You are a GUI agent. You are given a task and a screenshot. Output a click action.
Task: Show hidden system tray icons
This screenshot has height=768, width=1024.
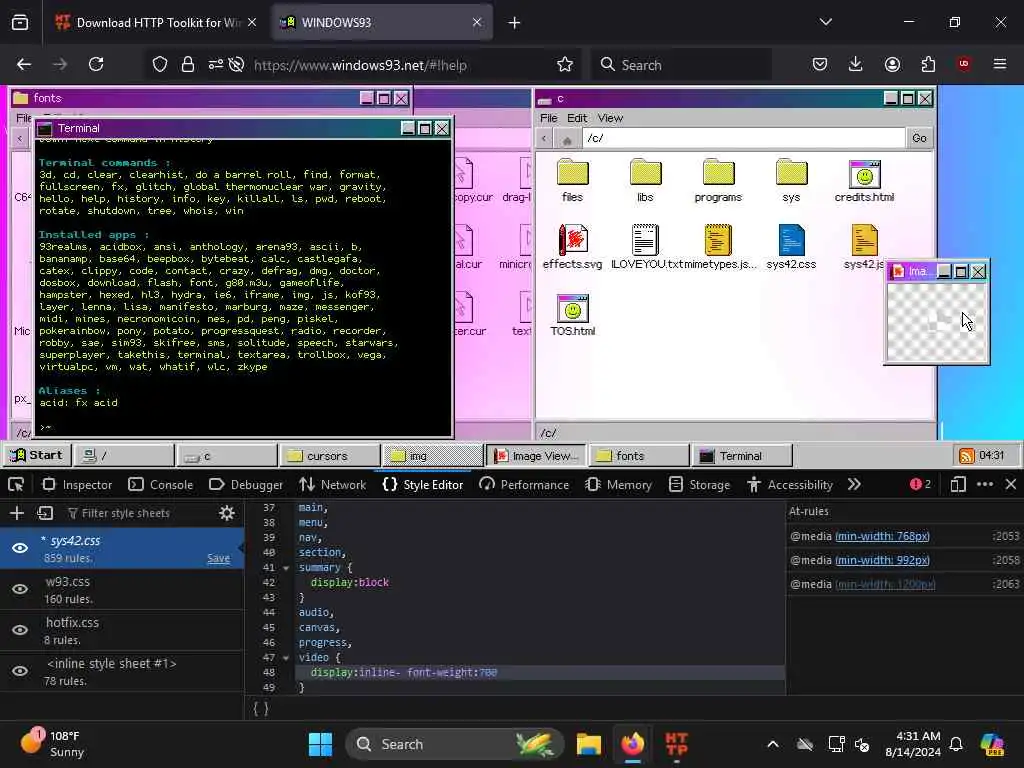773,744
